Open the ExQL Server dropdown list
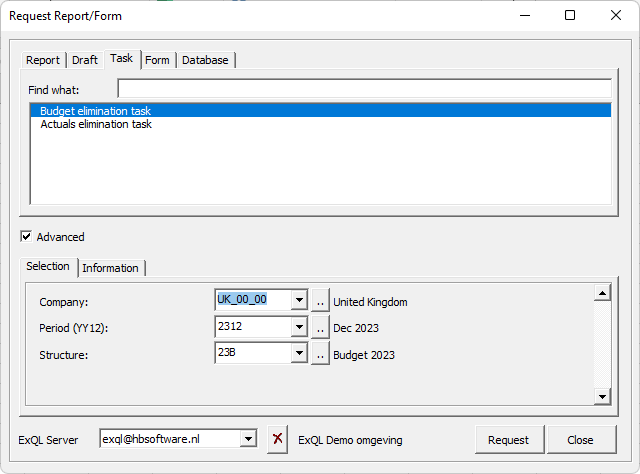 pos(248,439)
